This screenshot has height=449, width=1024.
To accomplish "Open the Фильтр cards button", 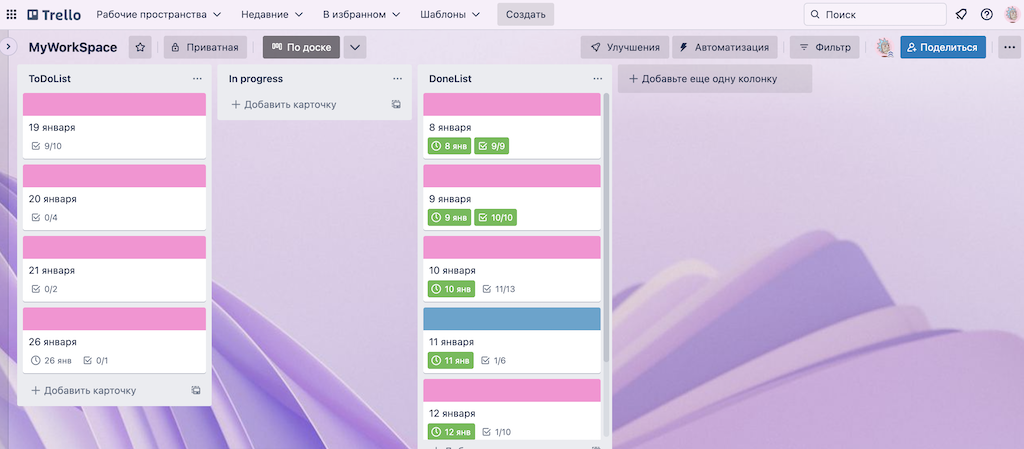I will [x=825, y=48].
